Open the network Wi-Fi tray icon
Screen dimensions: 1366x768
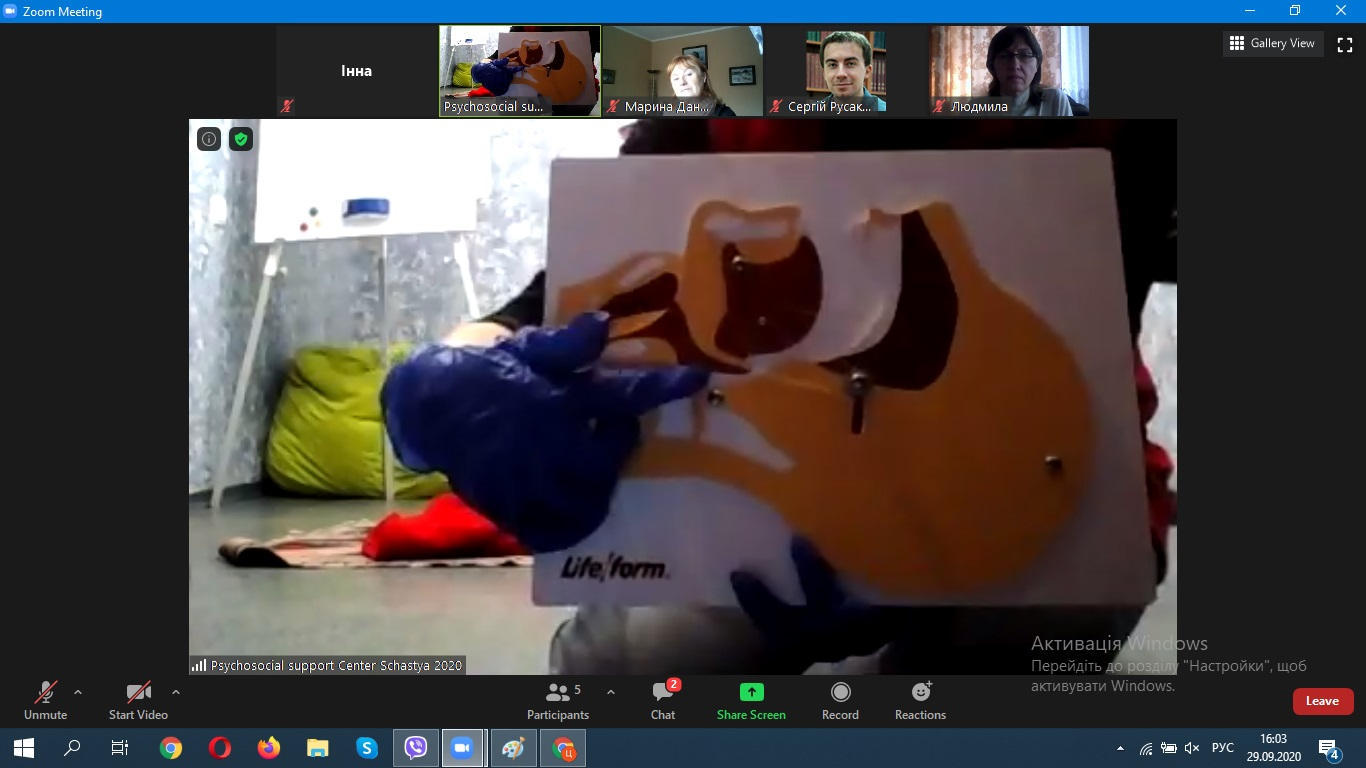coord(1146,748)
